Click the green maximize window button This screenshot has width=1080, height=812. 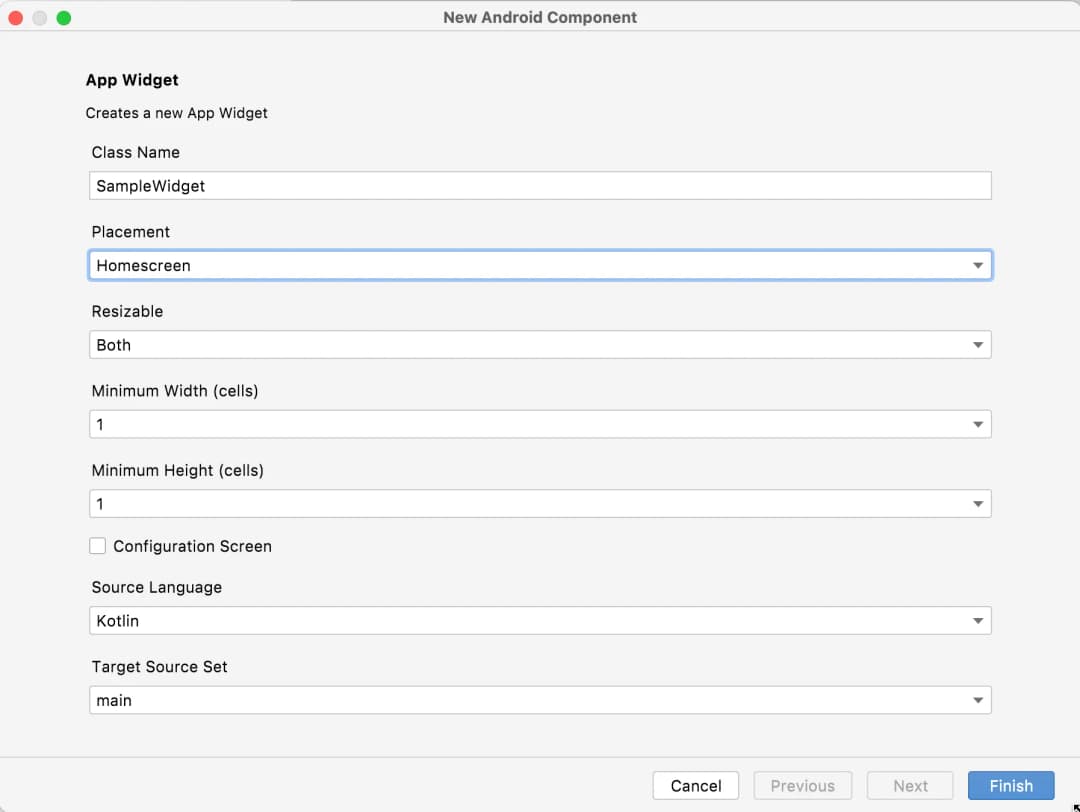[64, 18]
